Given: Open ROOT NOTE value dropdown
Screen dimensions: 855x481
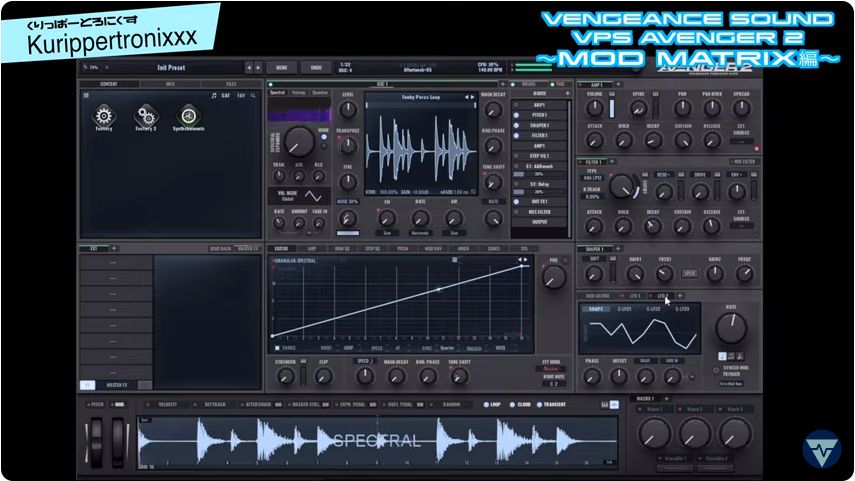Looking at the screenshot, I should click(553, 384).
